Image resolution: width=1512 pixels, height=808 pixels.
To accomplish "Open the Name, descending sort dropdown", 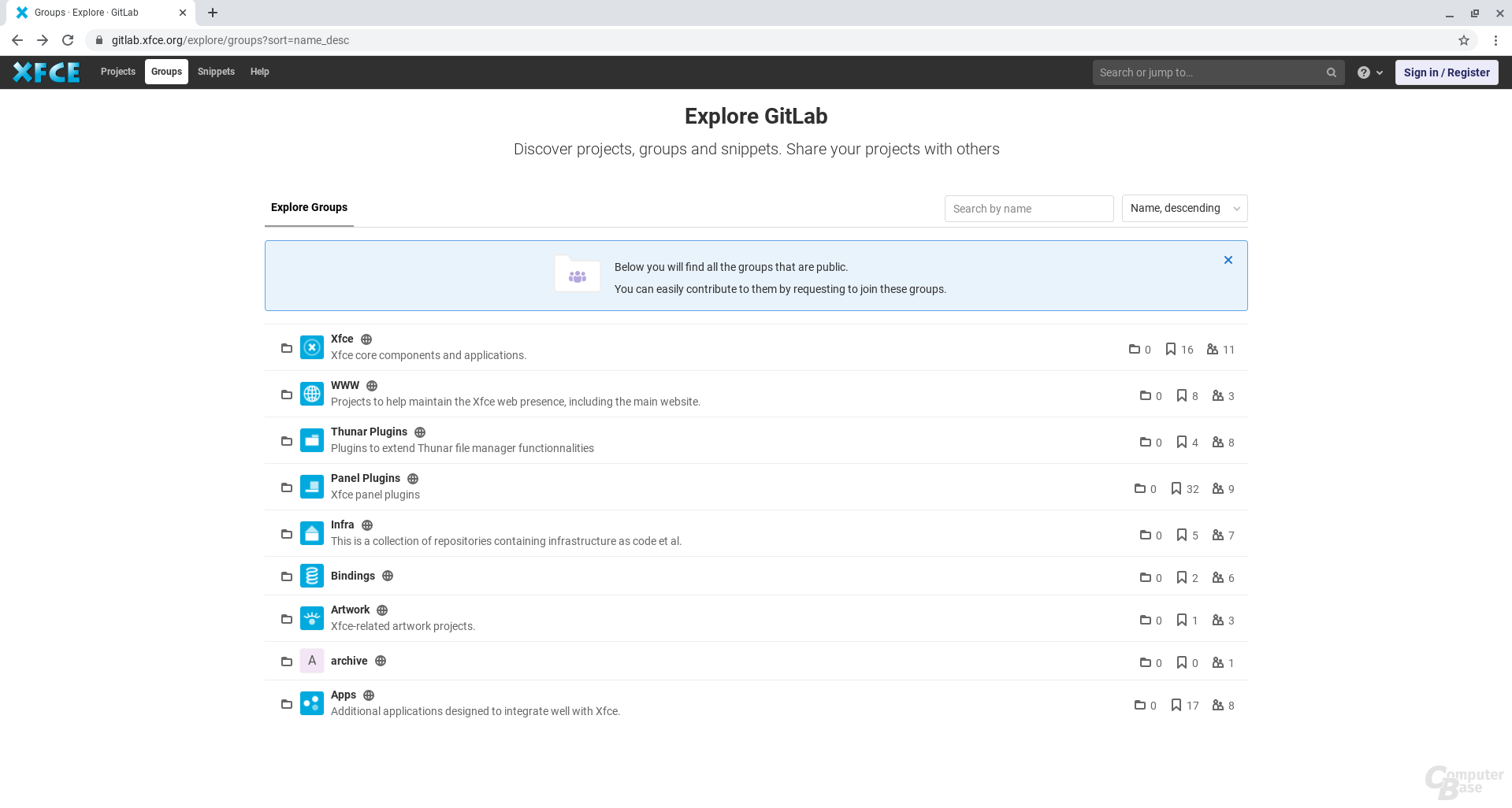I will (x=1184, y=208).
